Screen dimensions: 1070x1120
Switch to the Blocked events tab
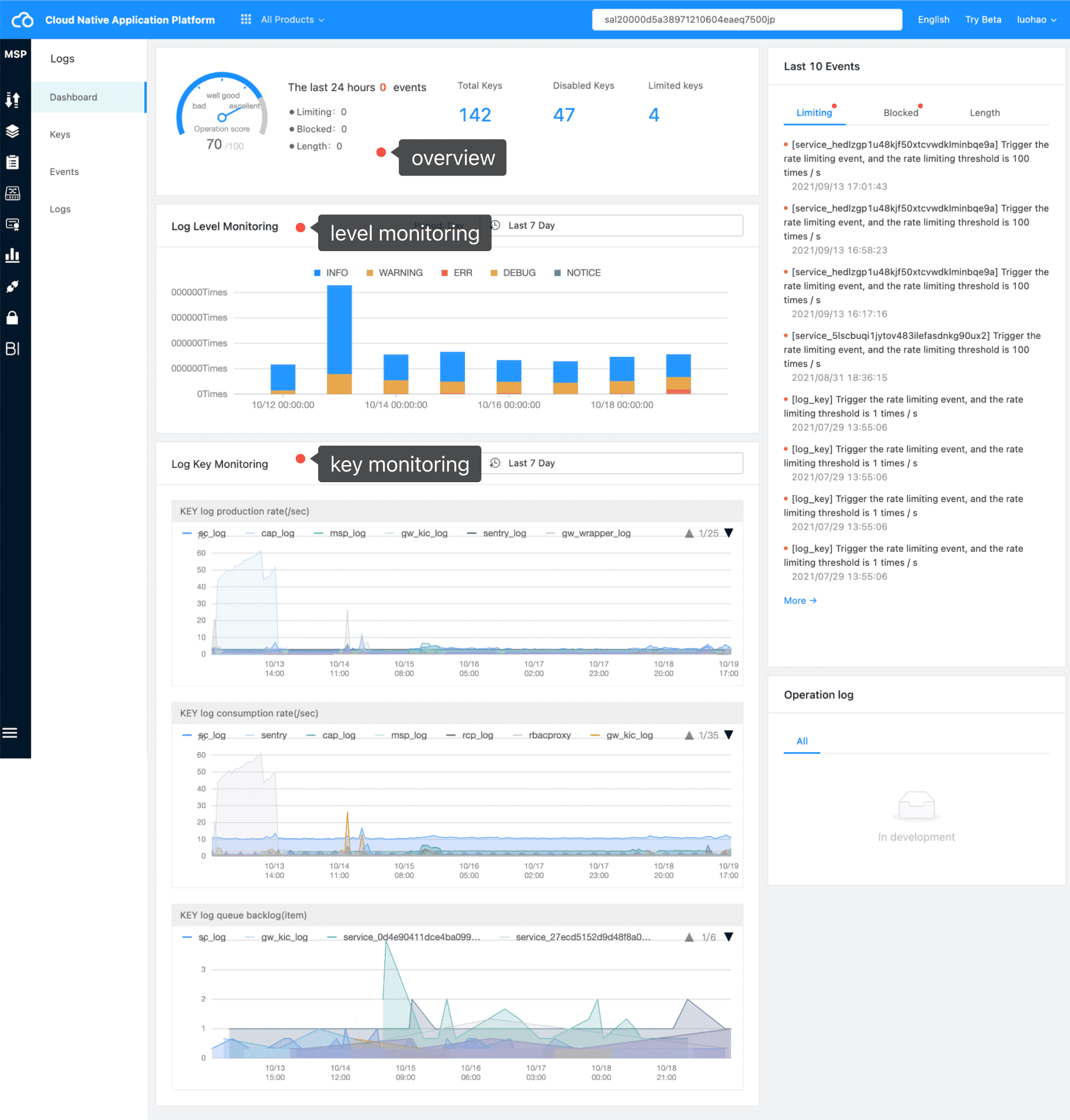pos(901,113)
